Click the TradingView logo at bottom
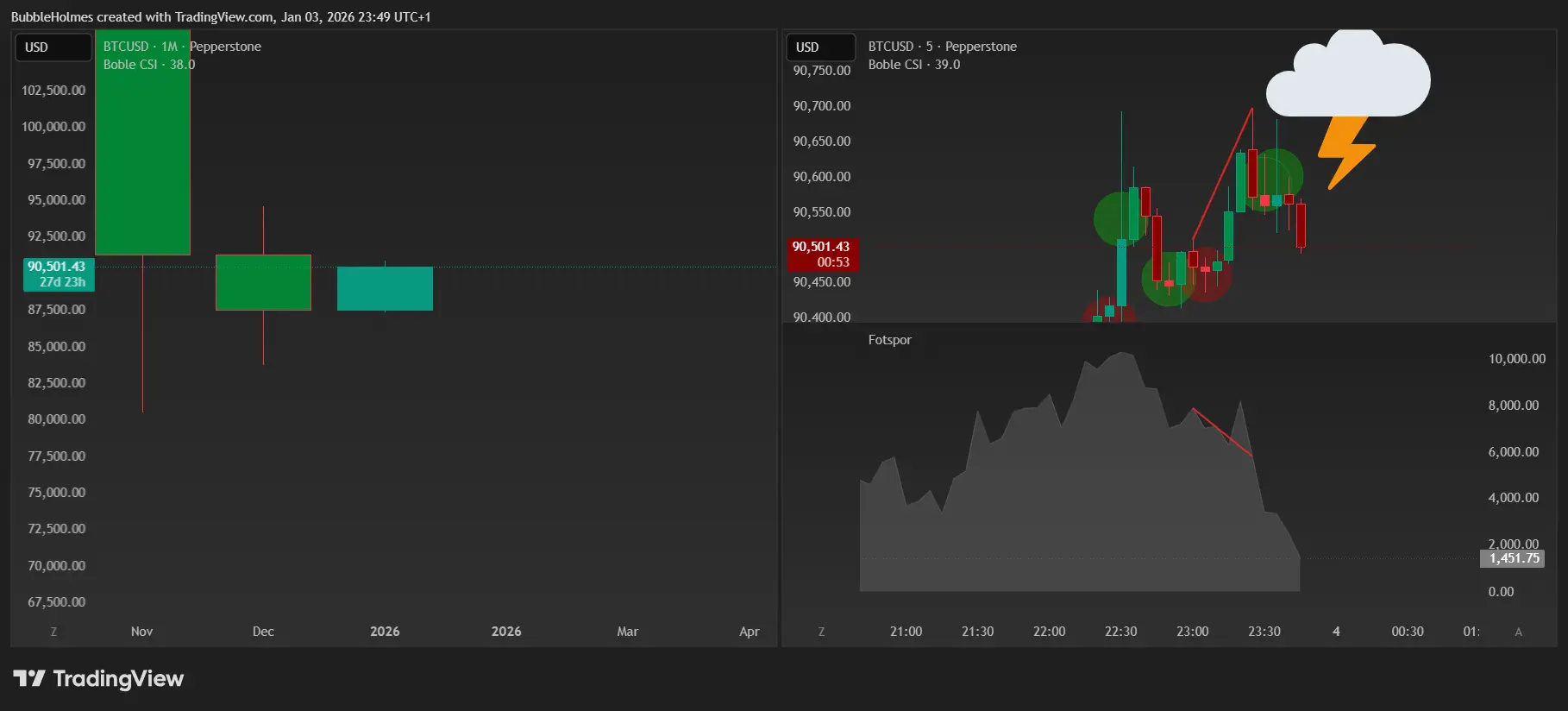Screen dimensions: 1568x711 [98, 679]
